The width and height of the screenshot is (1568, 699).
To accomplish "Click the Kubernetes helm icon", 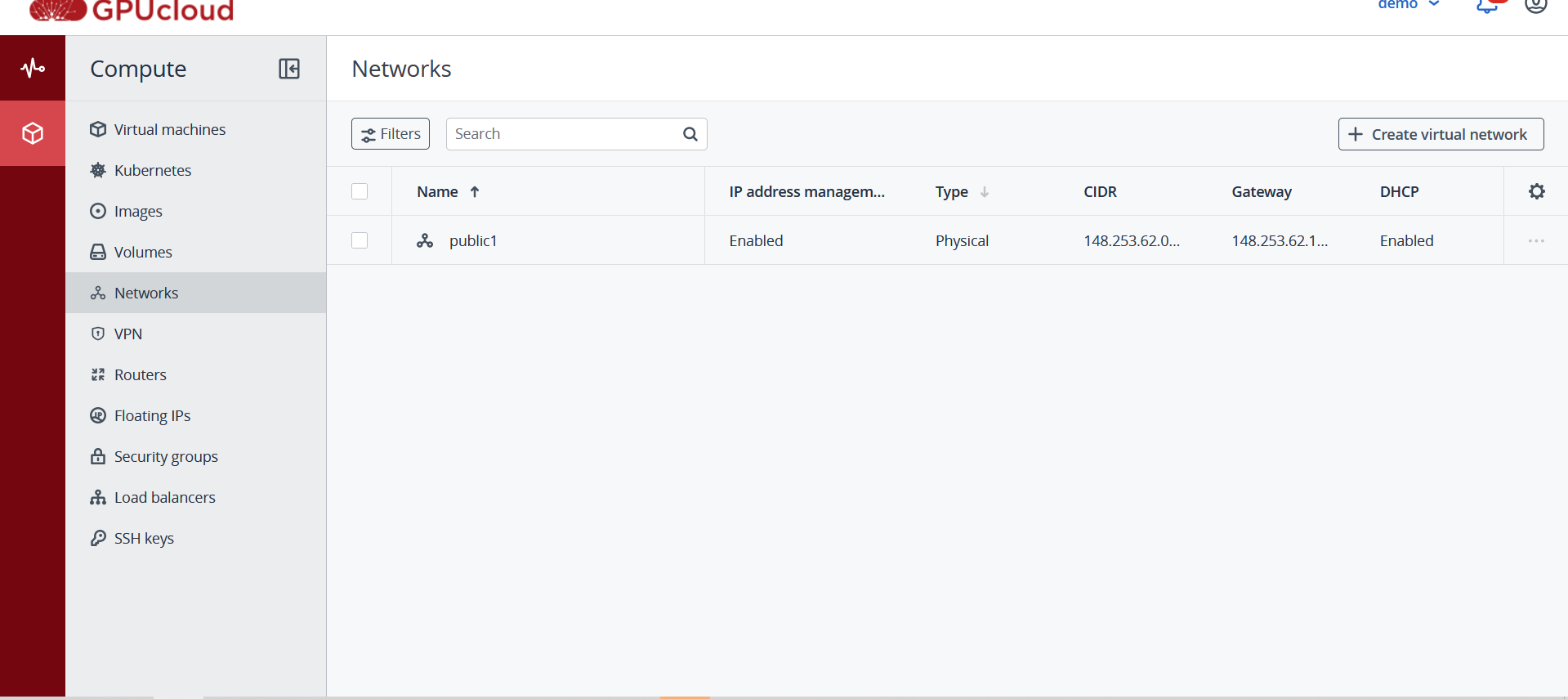I will click(98, 170).
